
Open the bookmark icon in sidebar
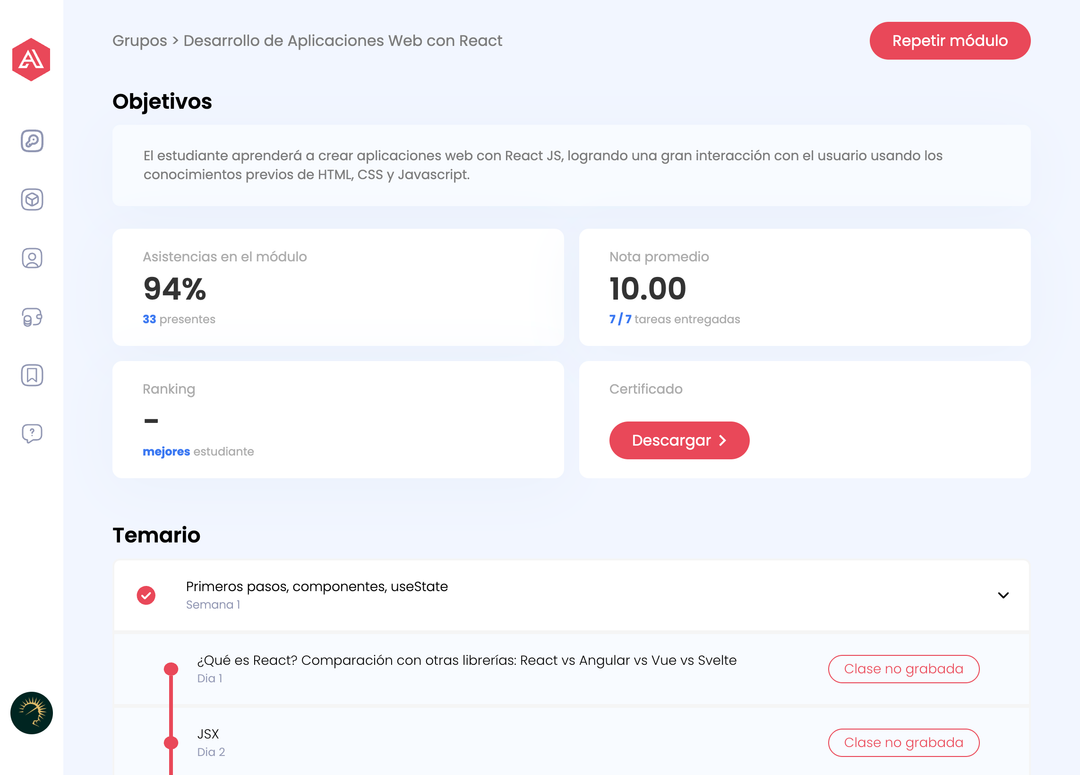click(32, 375)
